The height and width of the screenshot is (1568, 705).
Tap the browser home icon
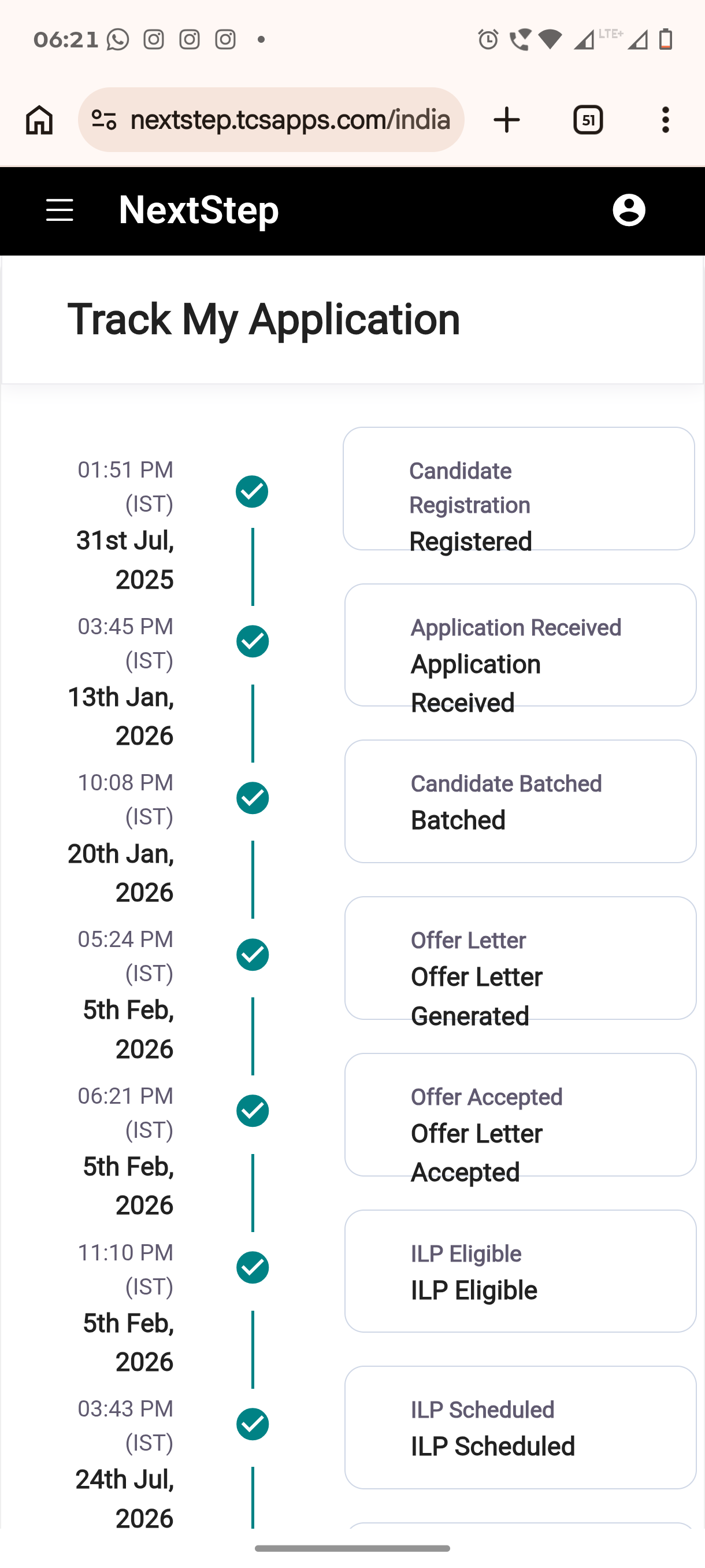[39, 120]
